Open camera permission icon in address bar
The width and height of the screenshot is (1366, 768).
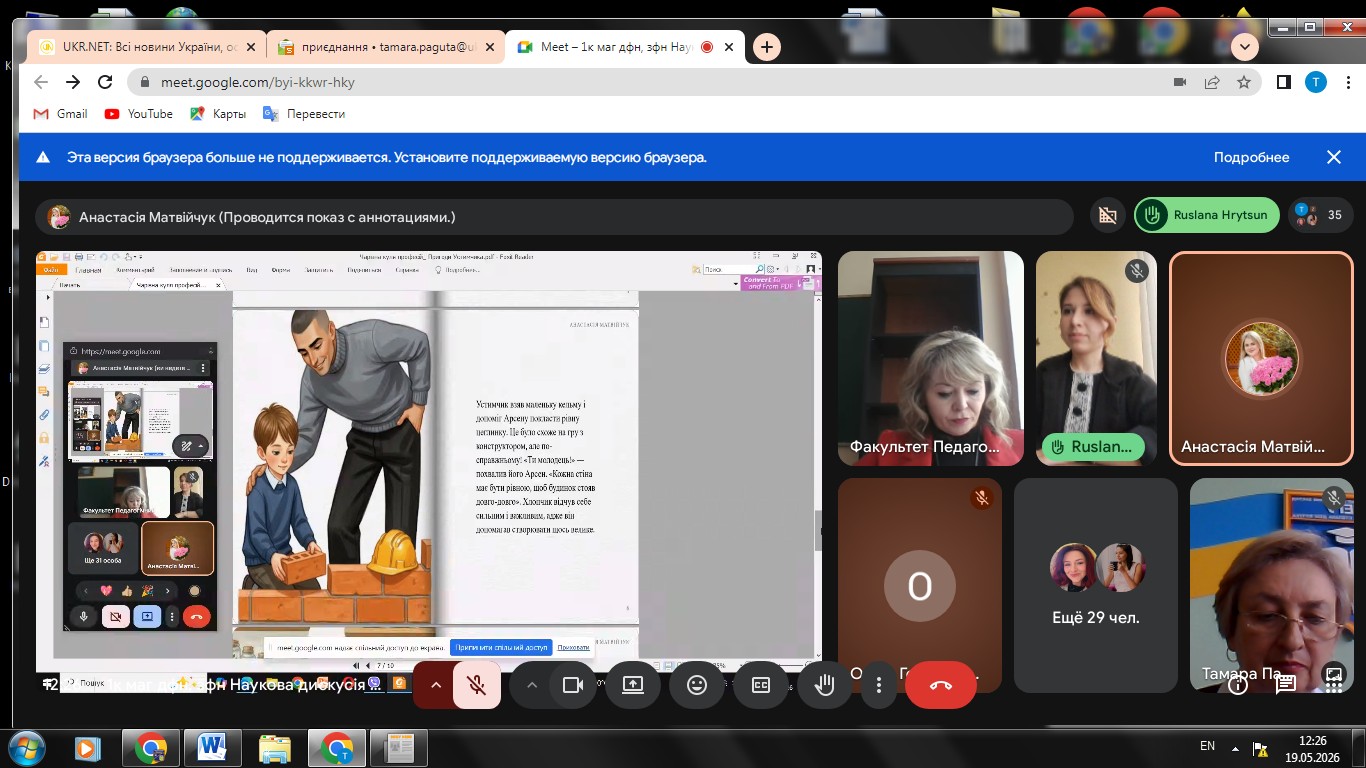click(1180, 82)
